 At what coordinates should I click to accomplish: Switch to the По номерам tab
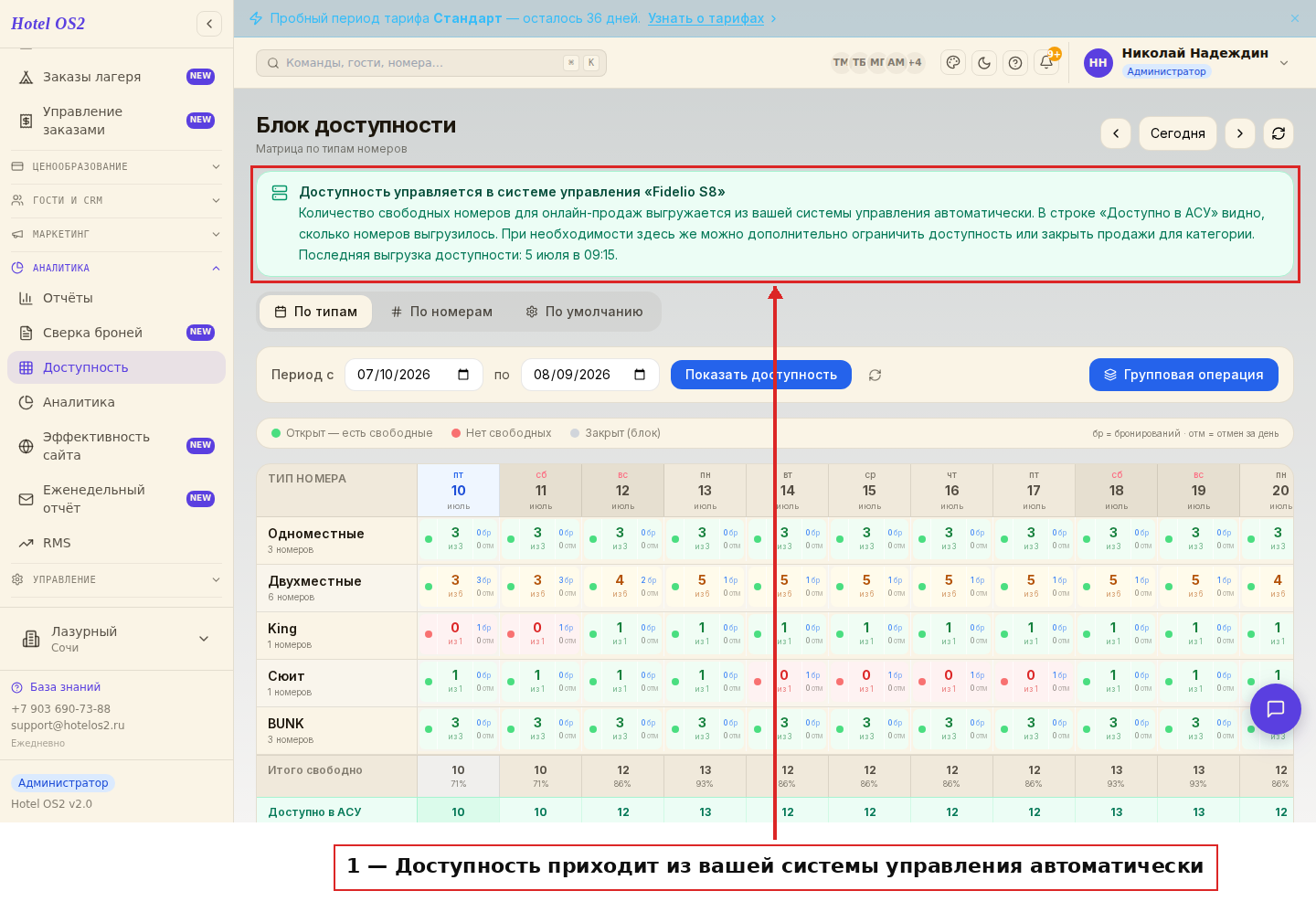click(441, 312)
